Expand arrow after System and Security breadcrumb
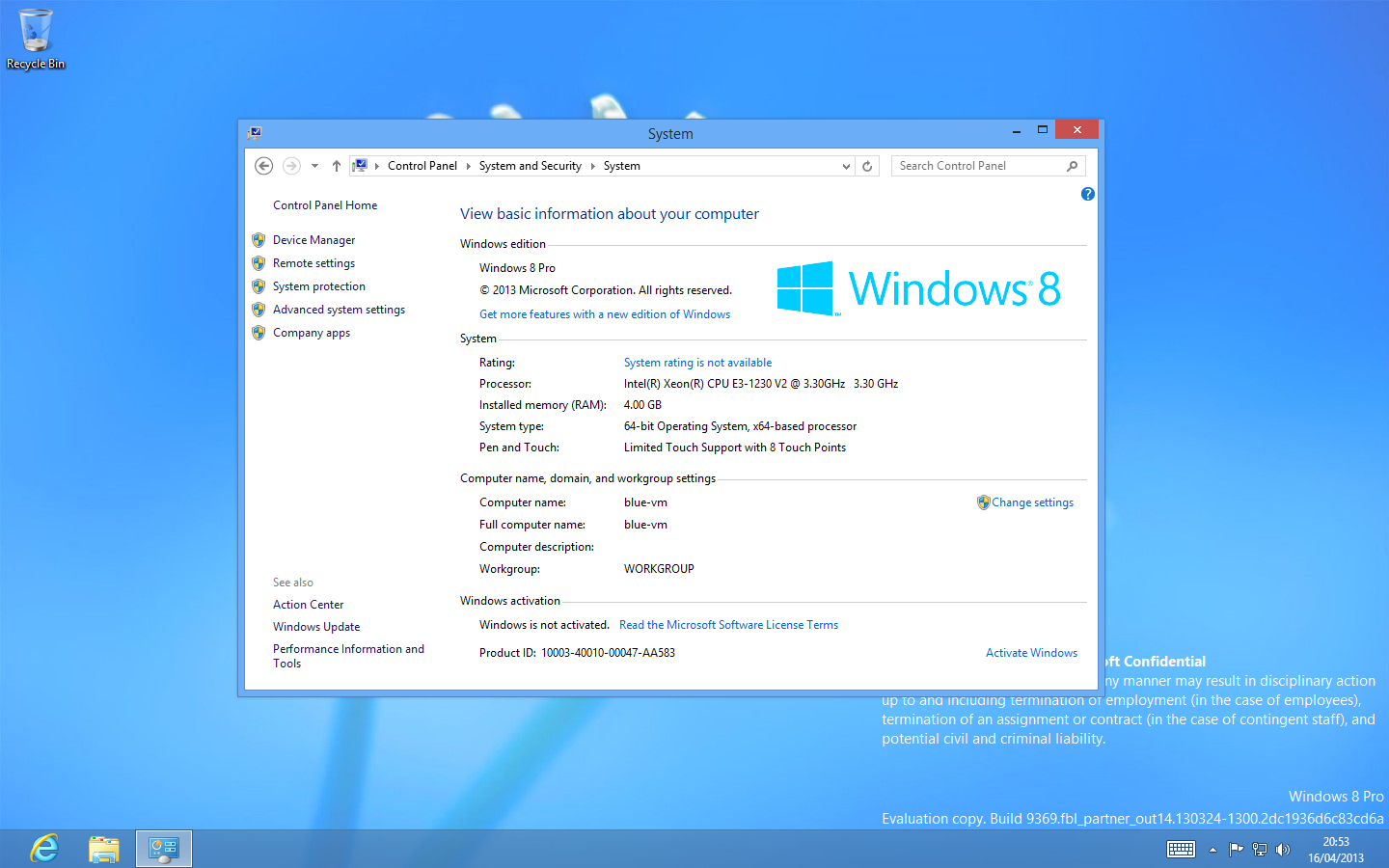Image resolution: width=1389 pixels, height=868 pixels. click(x=593, y=166)
